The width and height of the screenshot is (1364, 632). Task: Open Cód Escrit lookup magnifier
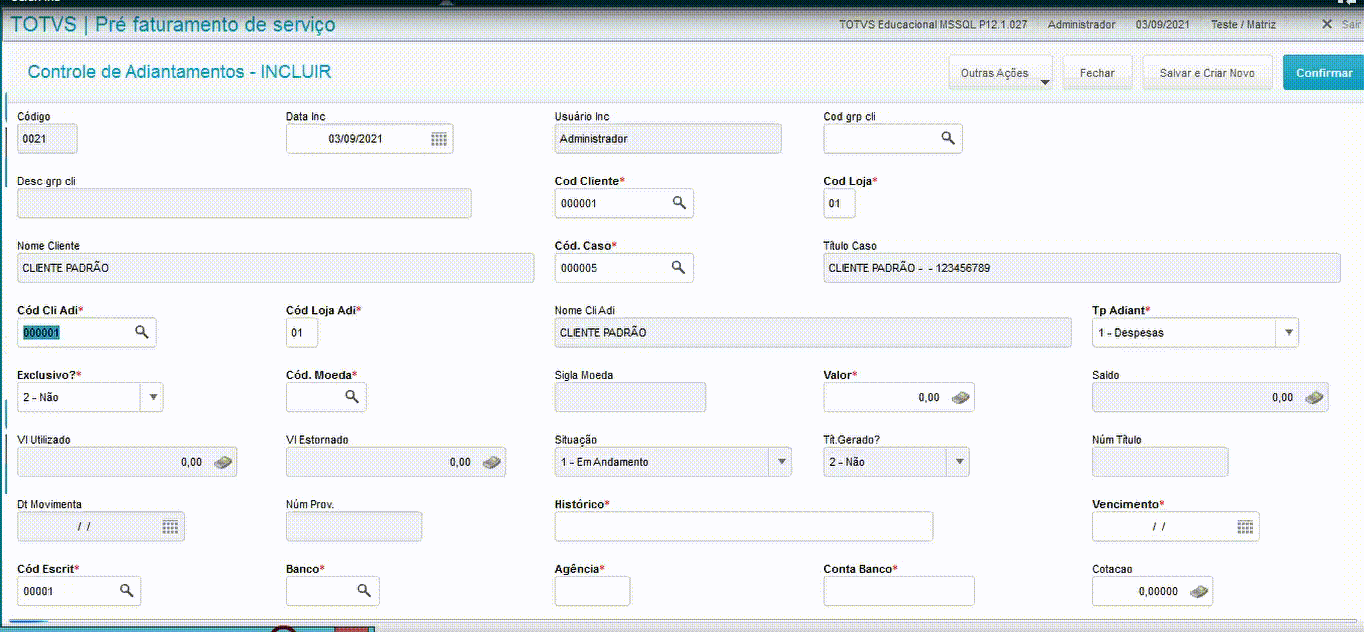click(127, 590)
